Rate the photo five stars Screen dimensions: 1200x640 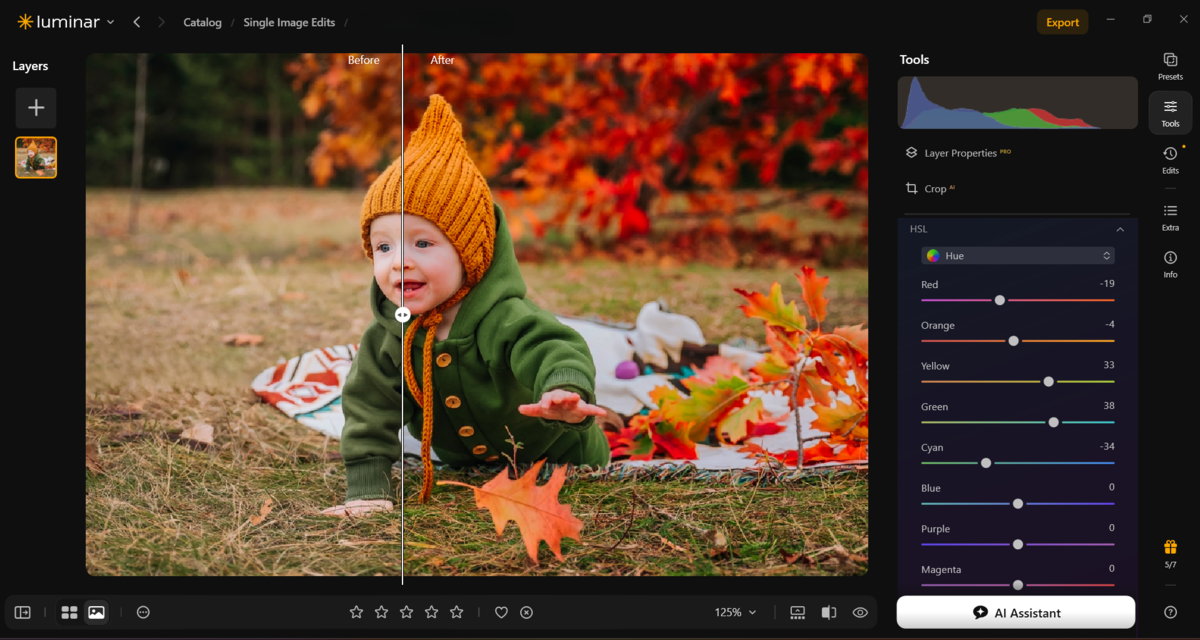(456, 612)
